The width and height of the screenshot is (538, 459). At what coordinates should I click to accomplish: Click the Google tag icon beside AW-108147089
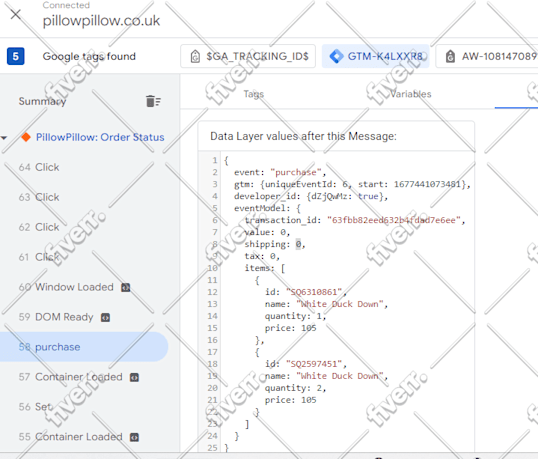450,56
